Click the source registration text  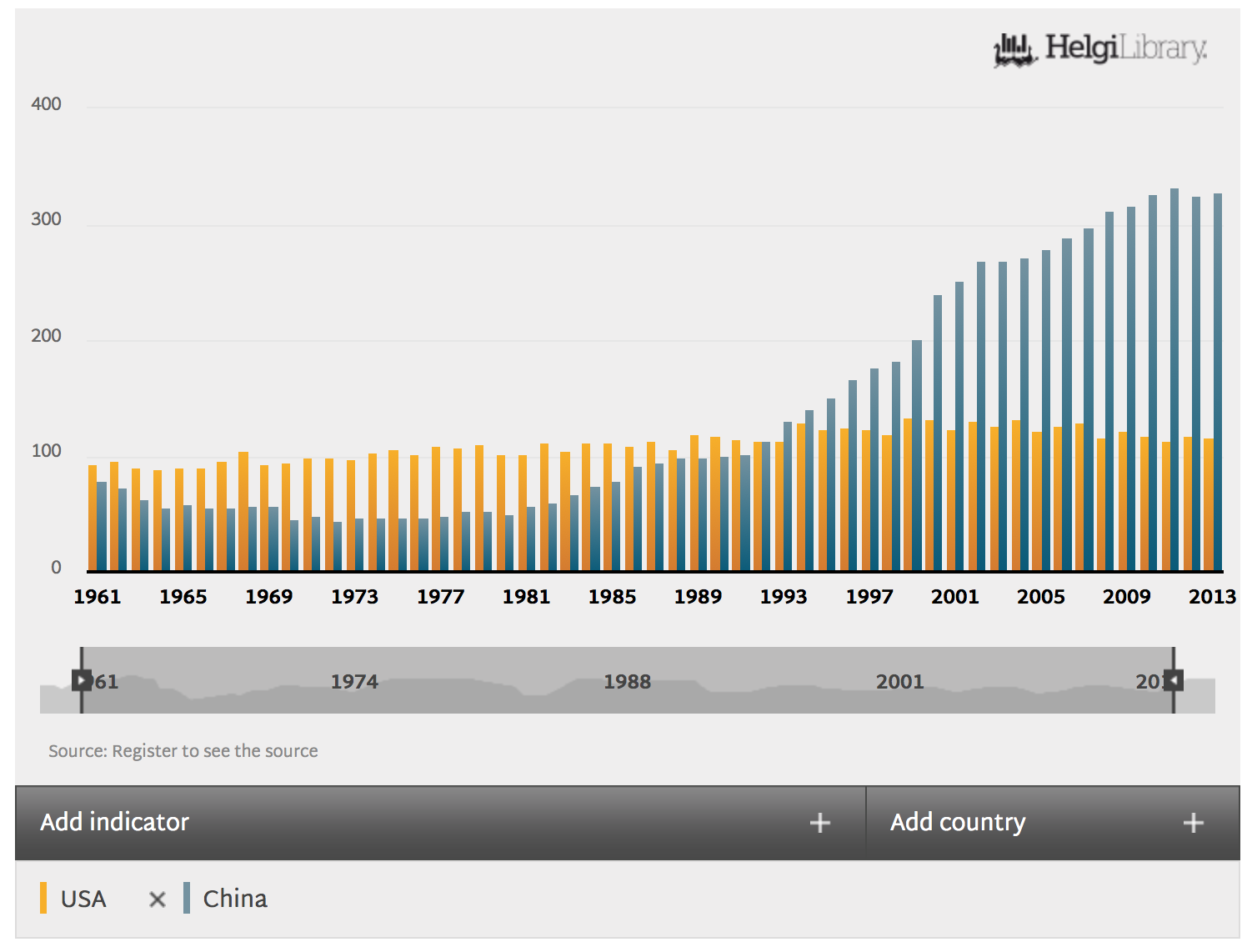tap(183, 751)
